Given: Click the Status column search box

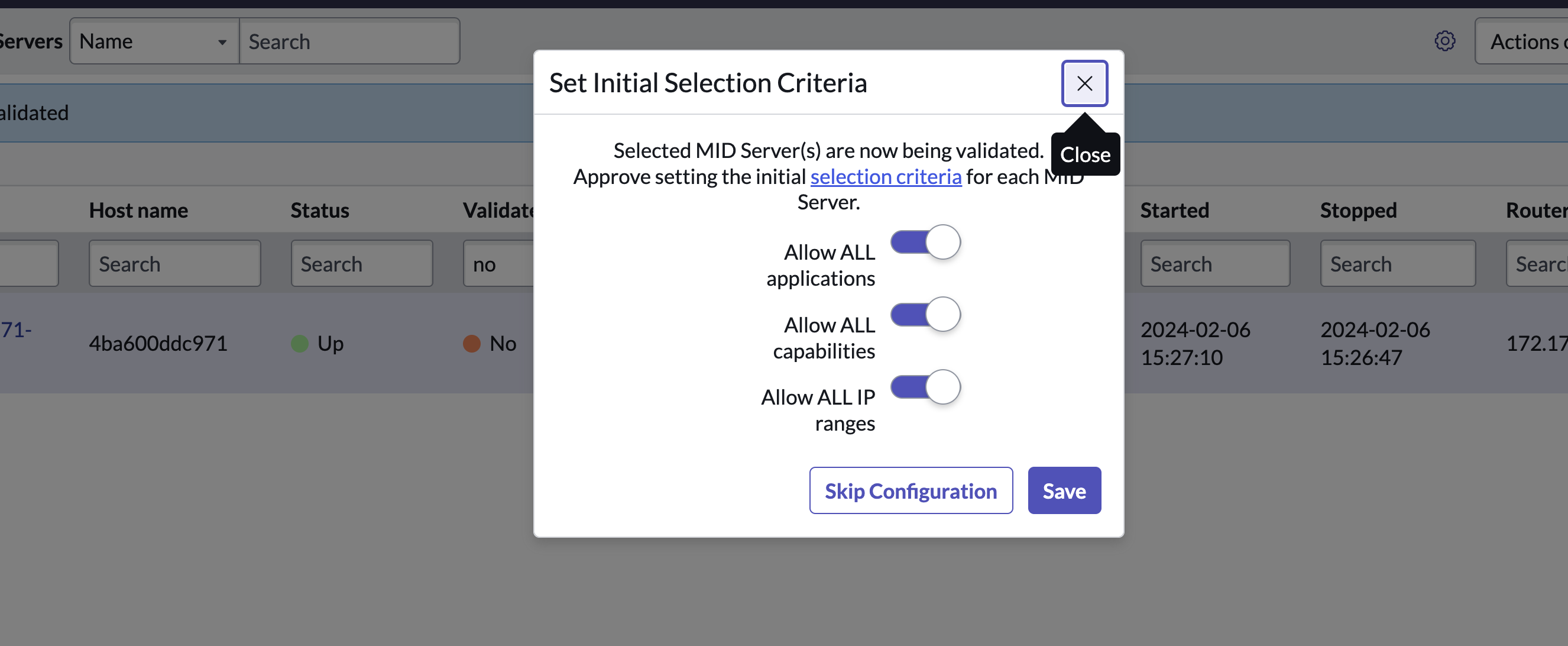Looking at the screenshot, I should pyautogui.click(x=362, y=264).
